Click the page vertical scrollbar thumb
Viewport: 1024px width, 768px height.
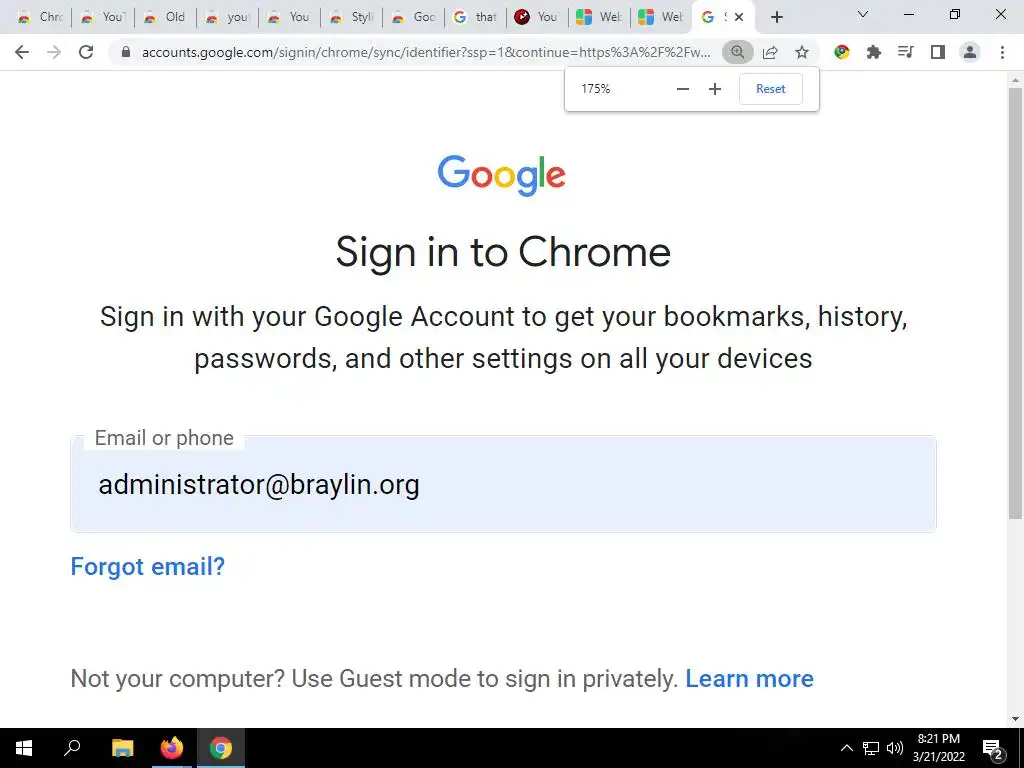pos(1015,304)
